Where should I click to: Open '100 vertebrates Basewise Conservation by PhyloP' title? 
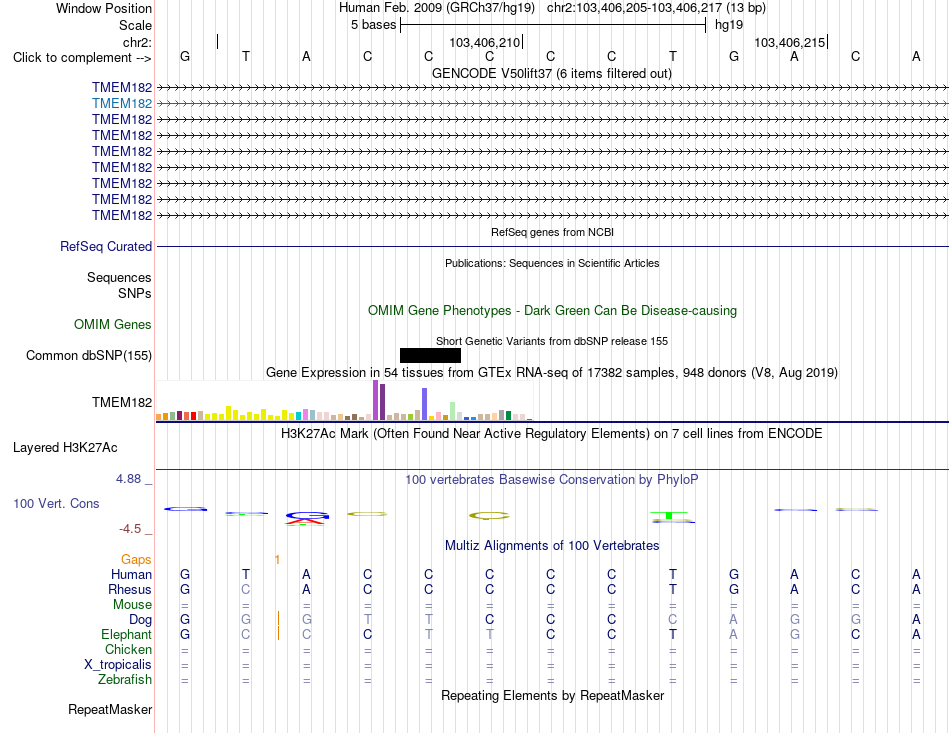coord(551,480)
